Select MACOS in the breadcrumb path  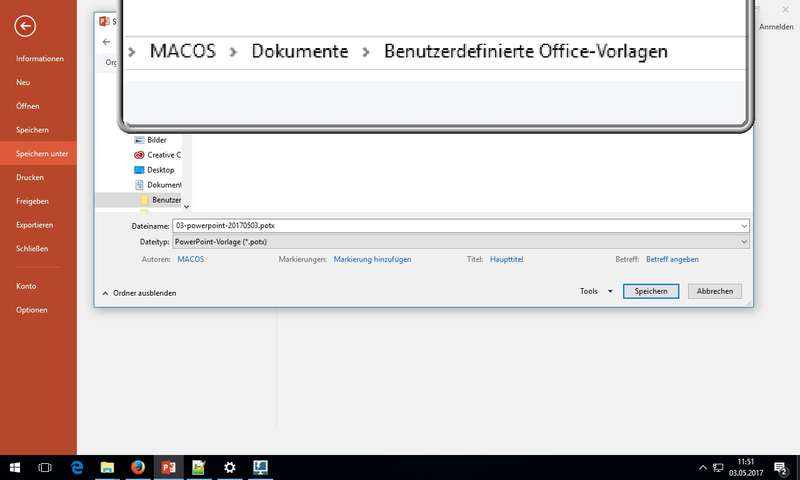(x=183, y=51)
